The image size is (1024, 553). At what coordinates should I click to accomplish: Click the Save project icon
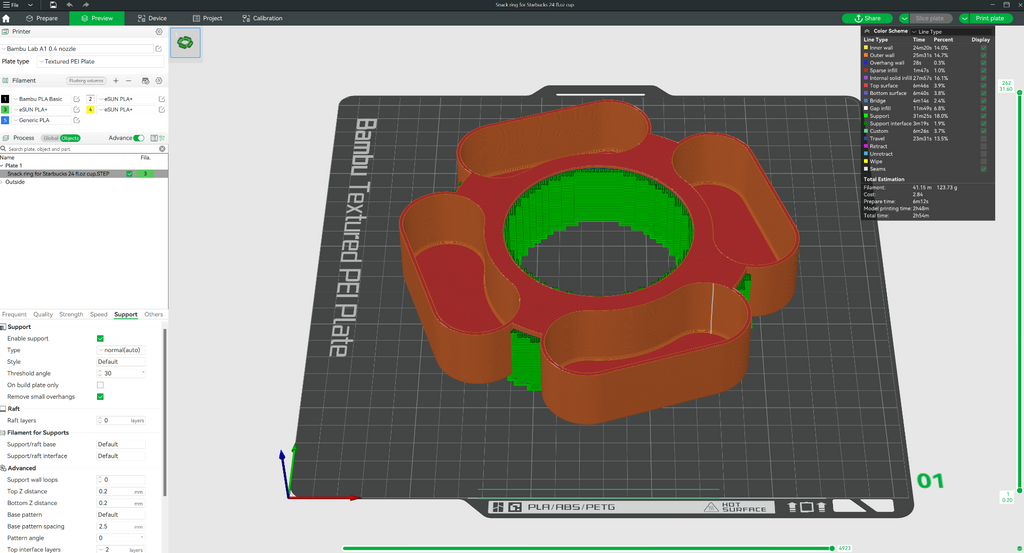(x=53, y=5)
